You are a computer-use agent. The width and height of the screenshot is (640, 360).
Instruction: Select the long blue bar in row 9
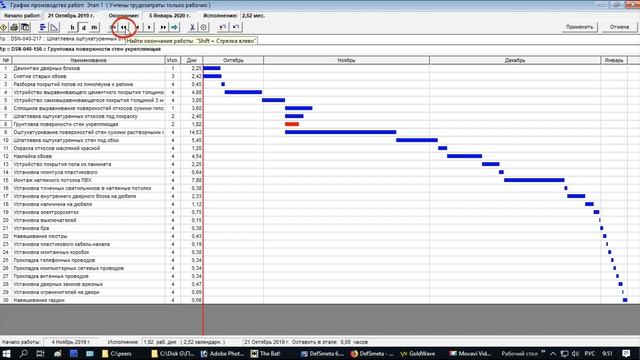[x=340, y=132]
